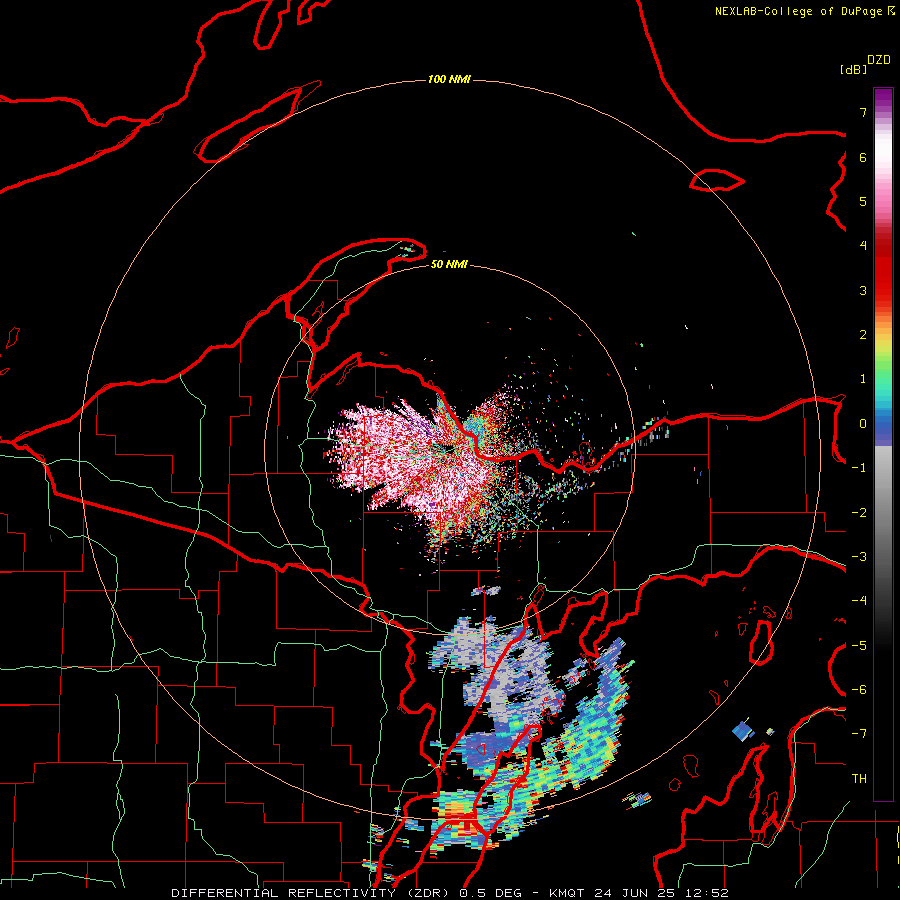This screenshot has width=900, height=900.
Task: Click the 24 JUN 25 date text
Action: pyautogui.click(x=635, y=893)
